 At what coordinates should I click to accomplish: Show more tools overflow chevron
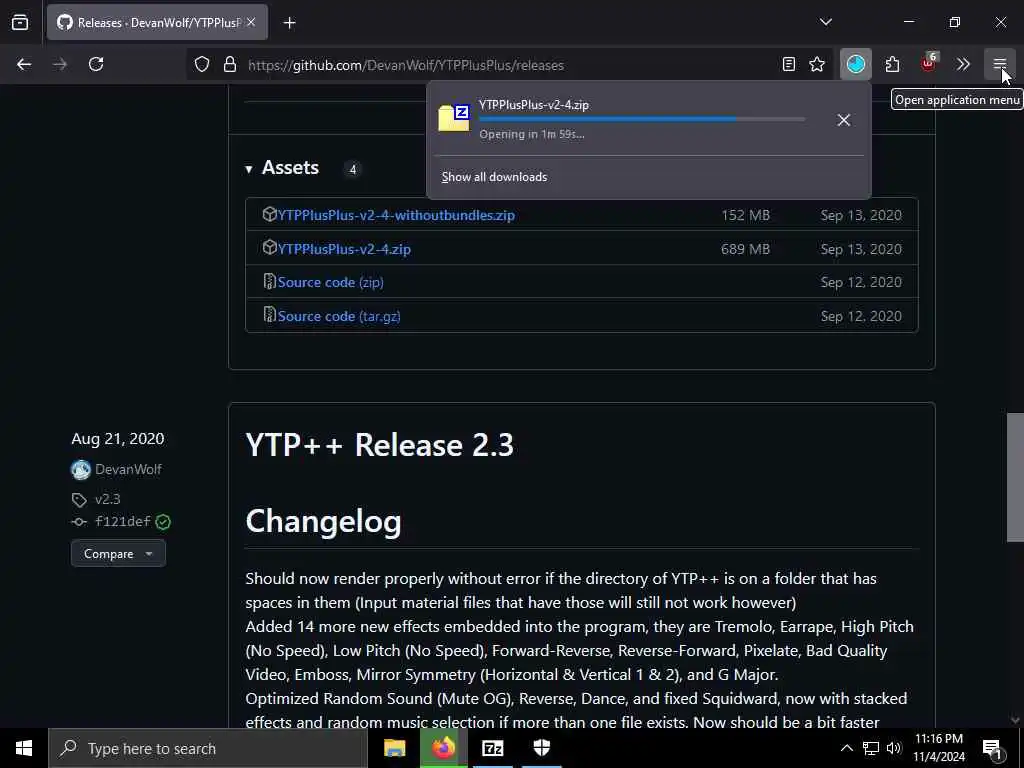coord(963,64)
